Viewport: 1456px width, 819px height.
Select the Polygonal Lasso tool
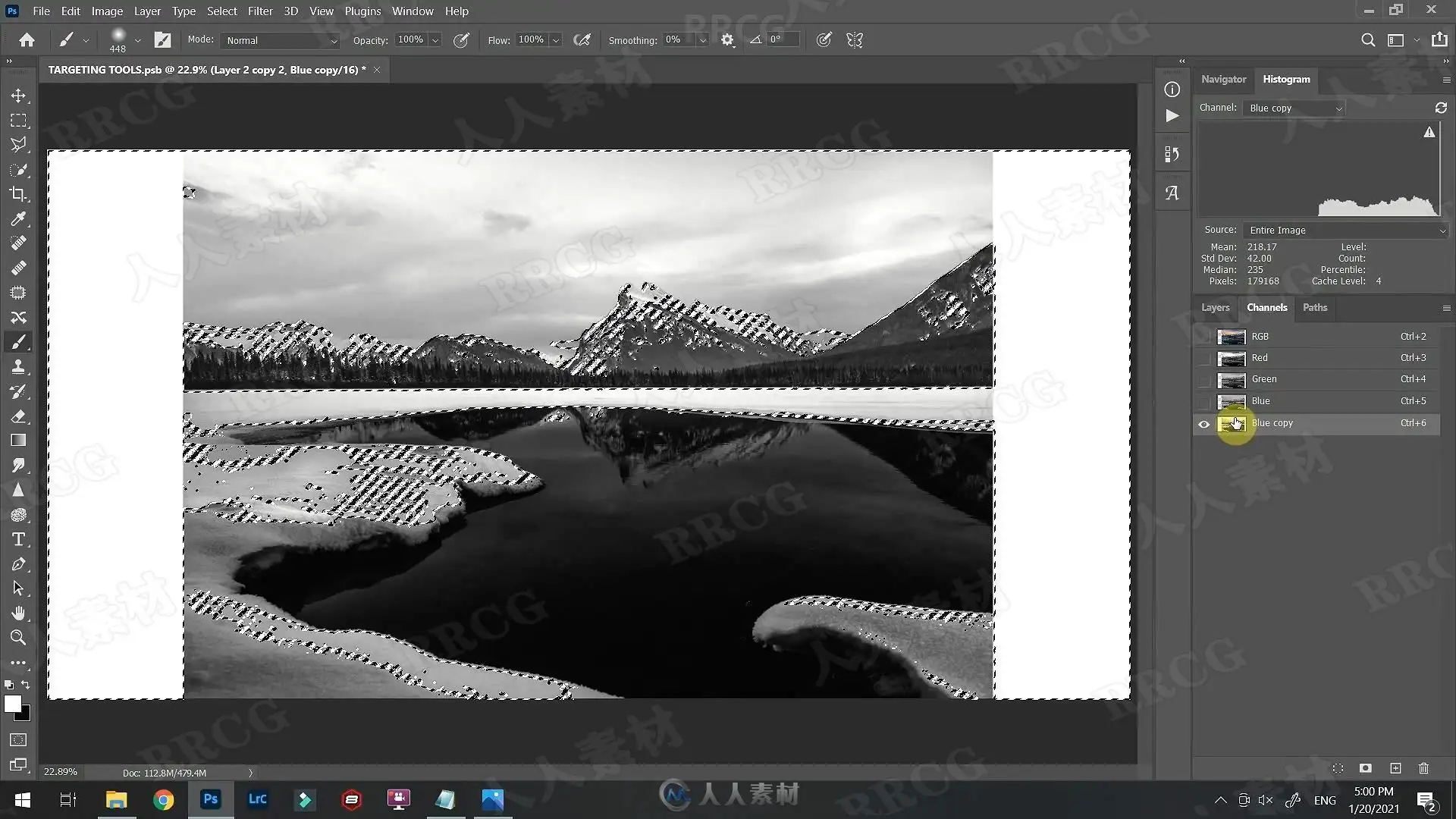[x=18, y=145]
